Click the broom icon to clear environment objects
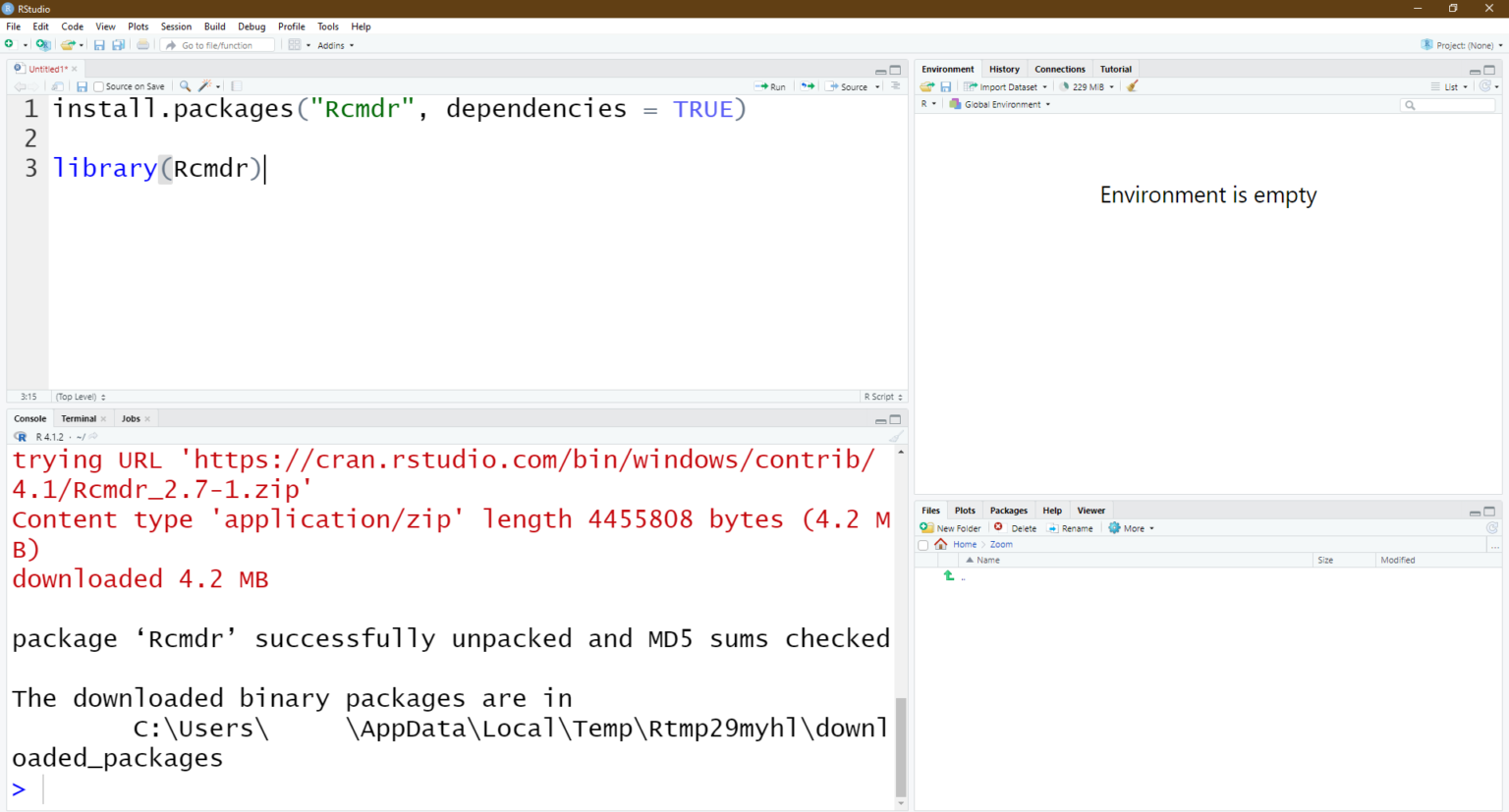Screen dimensions: 1509x812 (1132, 86)
